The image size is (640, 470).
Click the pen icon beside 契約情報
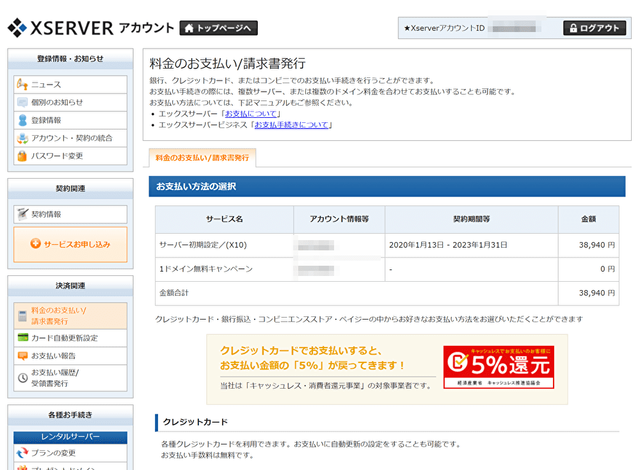pos(22,214)
